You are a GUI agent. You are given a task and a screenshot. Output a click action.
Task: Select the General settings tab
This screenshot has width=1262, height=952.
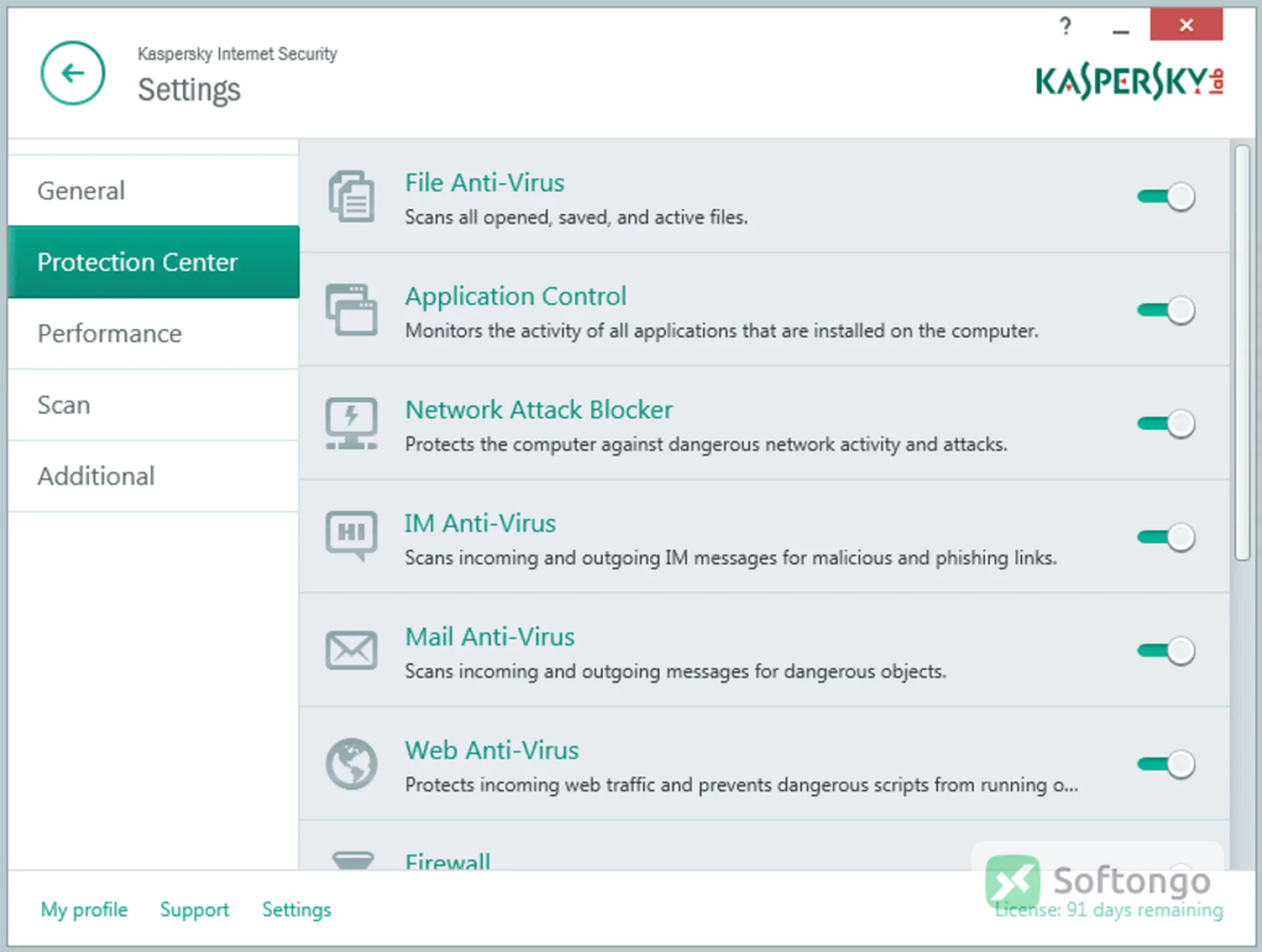point(153,191)
